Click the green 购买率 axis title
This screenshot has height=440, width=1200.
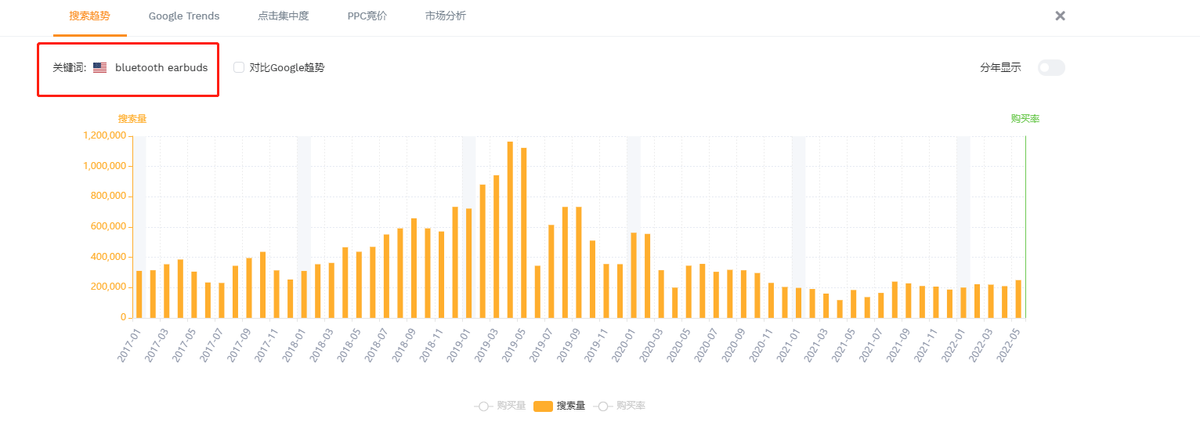(x=1025, y=119)
